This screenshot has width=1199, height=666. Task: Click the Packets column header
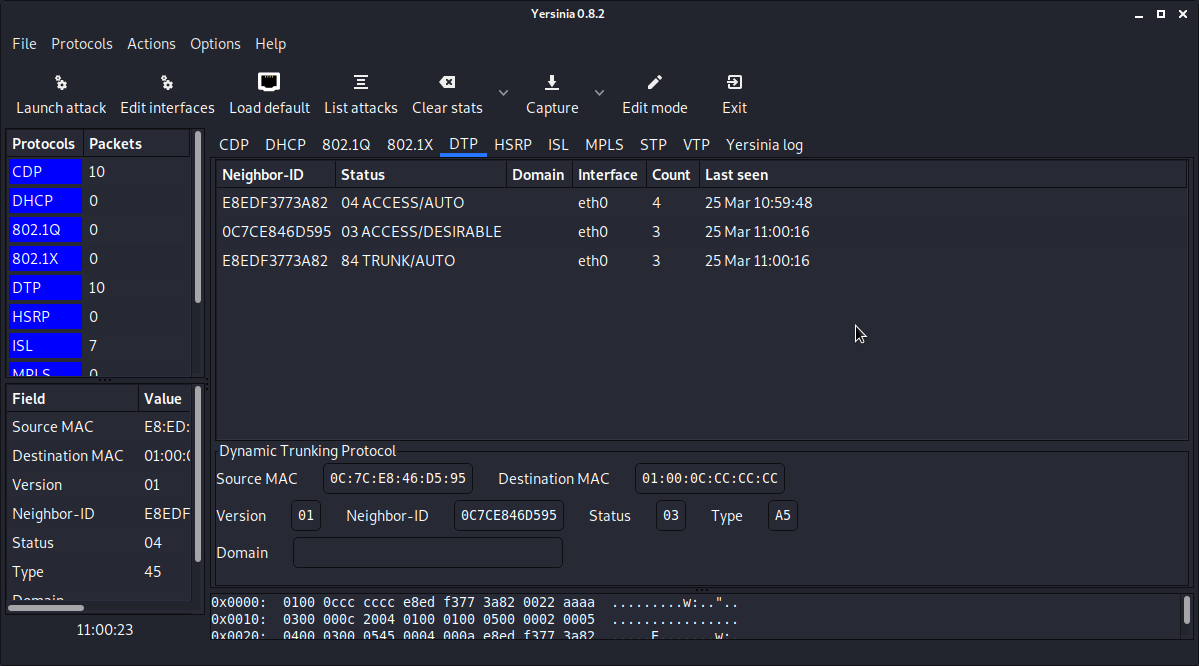tap(137, 144)
